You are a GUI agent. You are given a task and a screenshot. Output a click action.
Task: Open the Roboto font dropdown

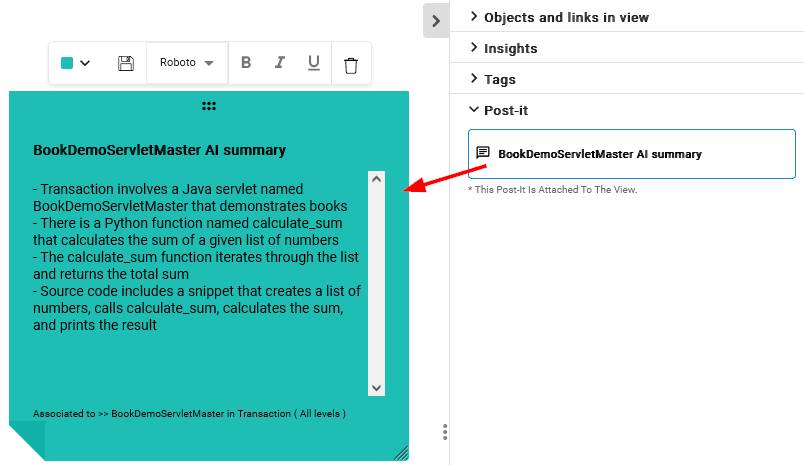point(187,63)
